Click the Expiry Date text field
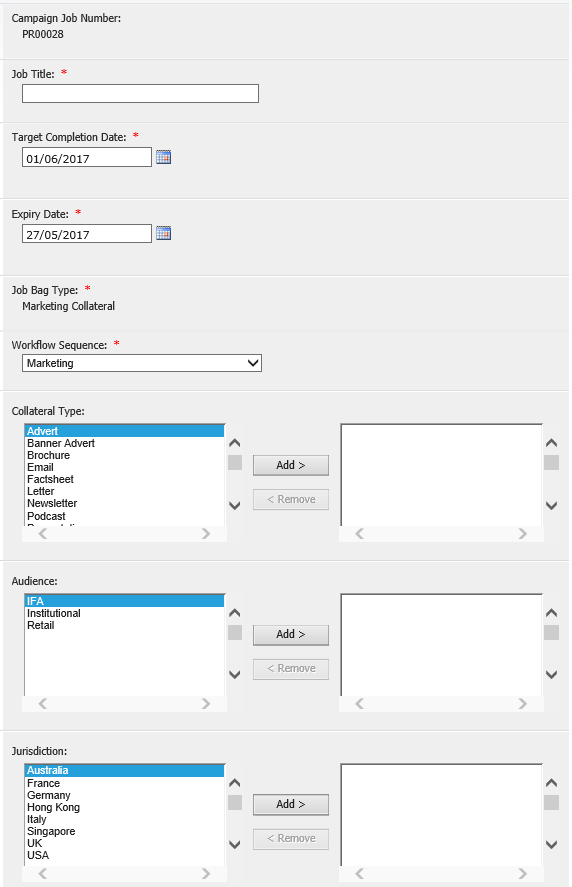This screenshot has width=572, height=887. [x=87, y=234]
